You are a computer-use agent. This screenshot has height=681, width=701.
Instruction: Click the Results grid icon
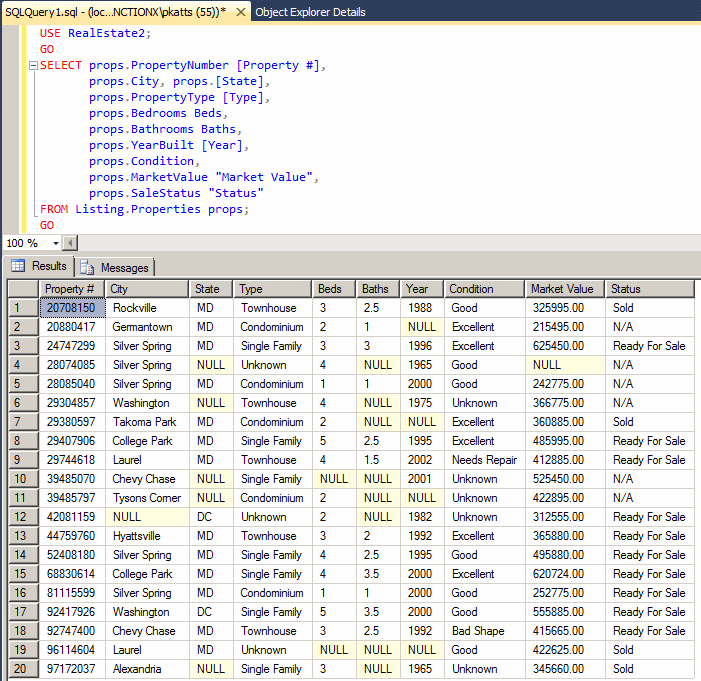coord(18,266)
